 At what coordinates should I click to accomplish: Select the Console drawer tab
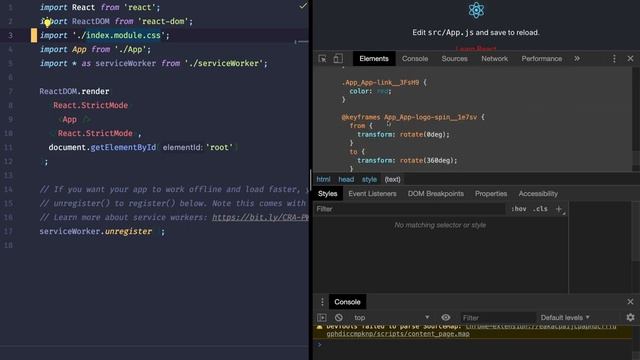pos(347,302)
